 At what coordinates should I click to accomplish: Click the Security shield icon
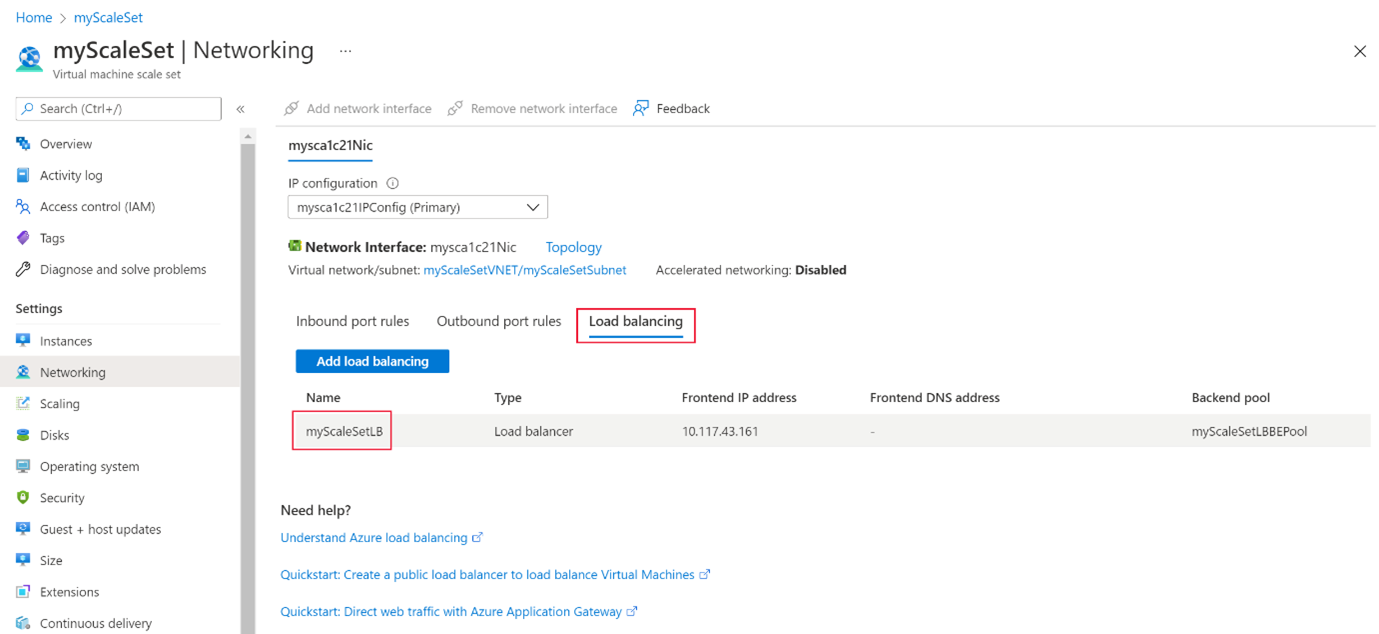coord(23,497)
